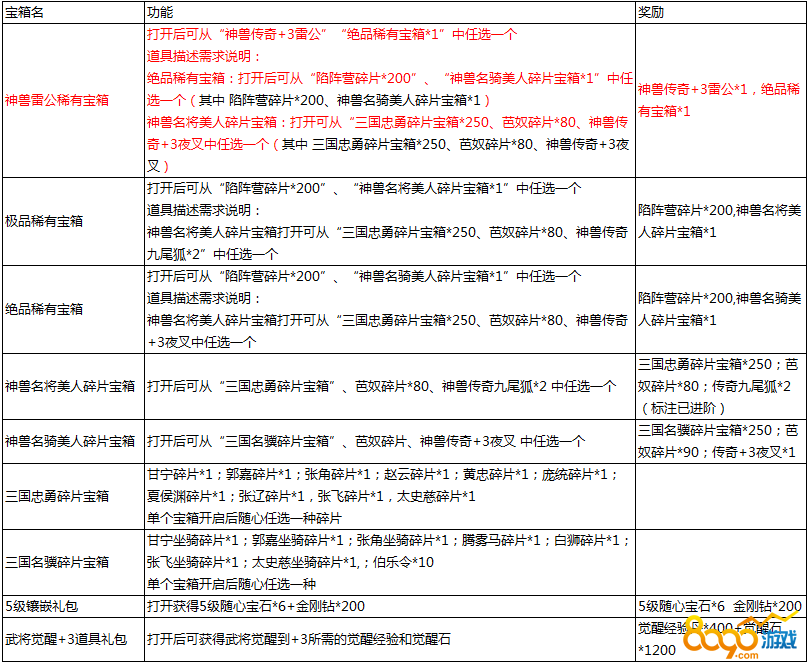Viewport: 809px width, 664px height.
Task: Click the 神兽名骑美人碎片宝箱 row name
Action: coord(70,441)
